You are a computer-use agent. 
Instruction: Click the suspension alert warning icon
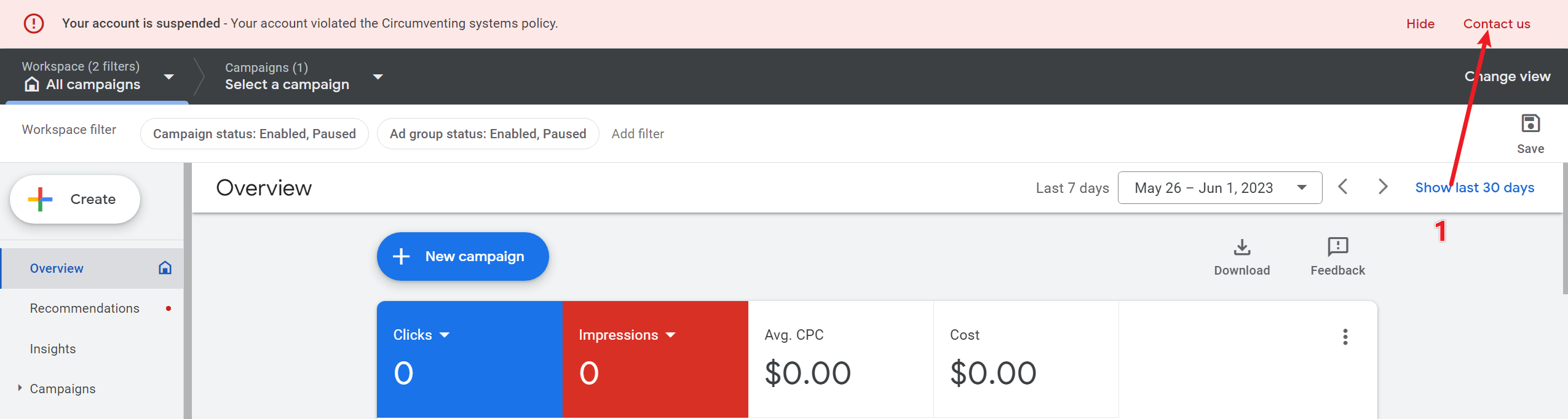[x=34, y=23]
